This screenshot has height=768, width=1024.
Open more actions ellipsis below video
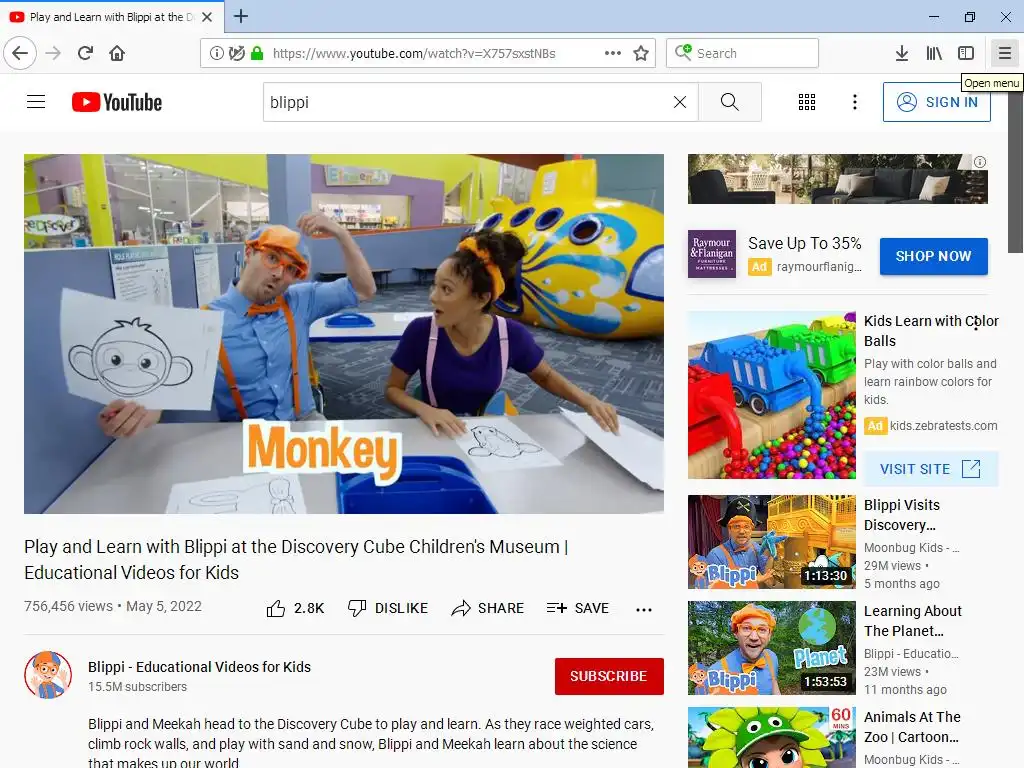click(643, 609)
